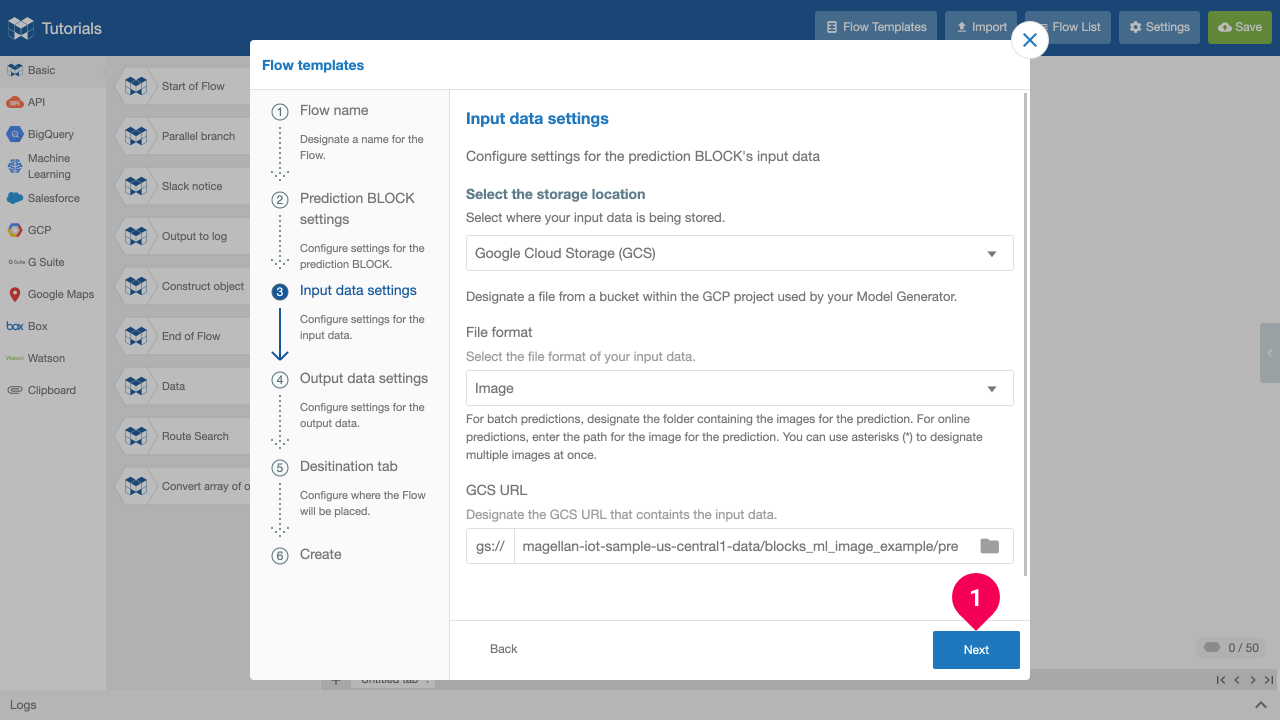Viewport: 1280px width, 720px height.
Task: Select the Route Search block
Action: point(183,436)
